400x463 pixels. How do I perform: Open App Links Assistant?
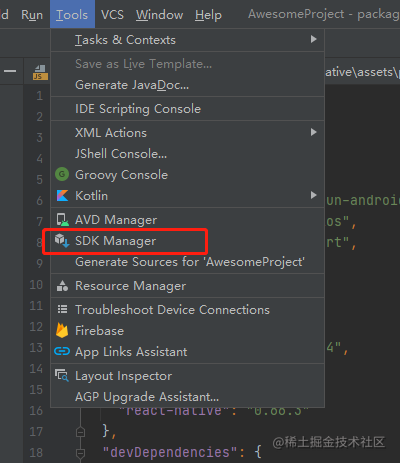(x=187, y=352)
